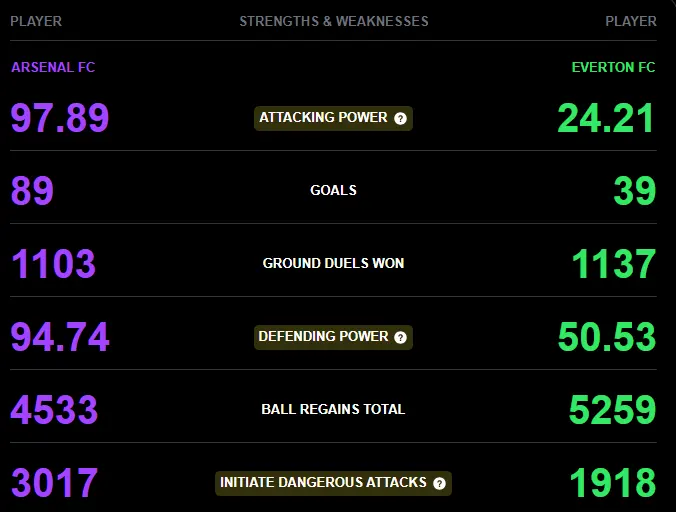Image resolution: width=676 pixels, height=512 pixels.
Task: Click the right Player column header
Action: click(x=631, y=21)
